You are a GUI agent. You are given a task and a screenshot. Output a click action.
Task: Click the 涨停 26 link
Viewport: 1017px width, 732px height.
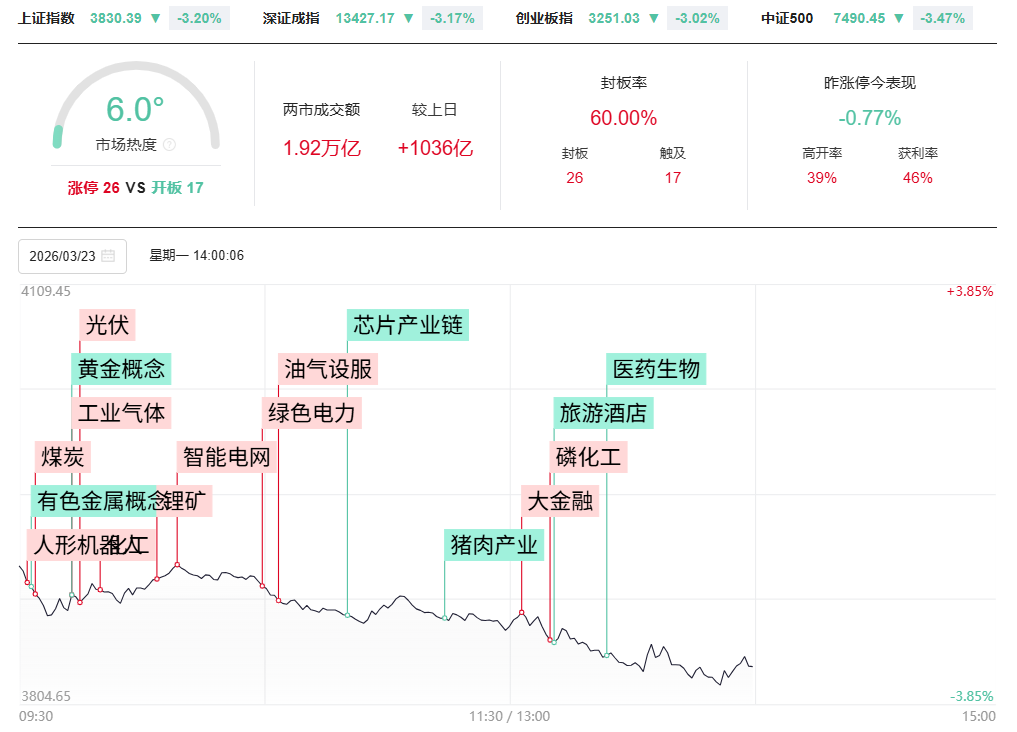point(94,187)
